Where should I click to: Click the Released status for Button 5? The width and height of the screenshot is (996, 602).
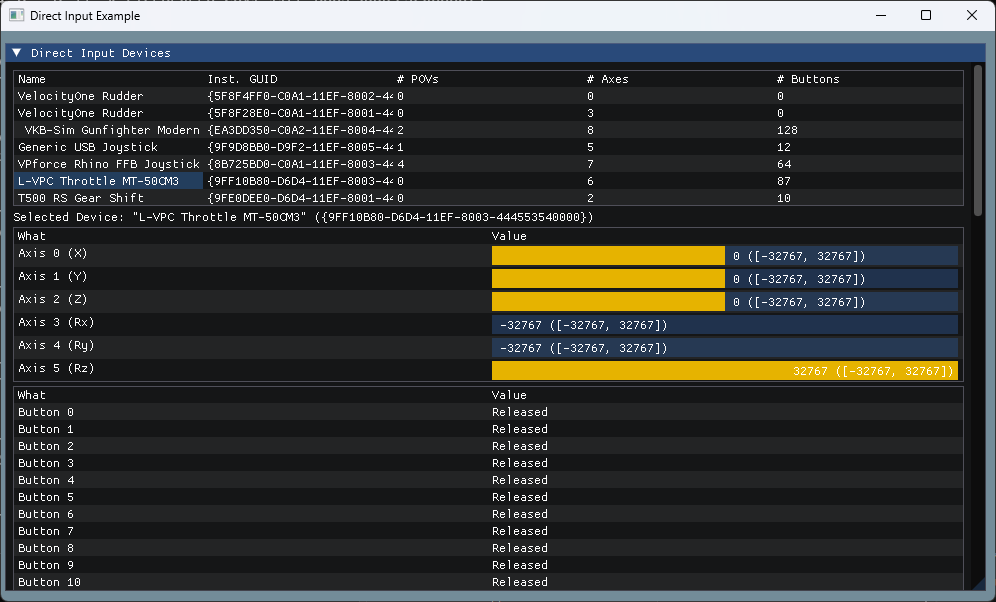pos(517,497)
